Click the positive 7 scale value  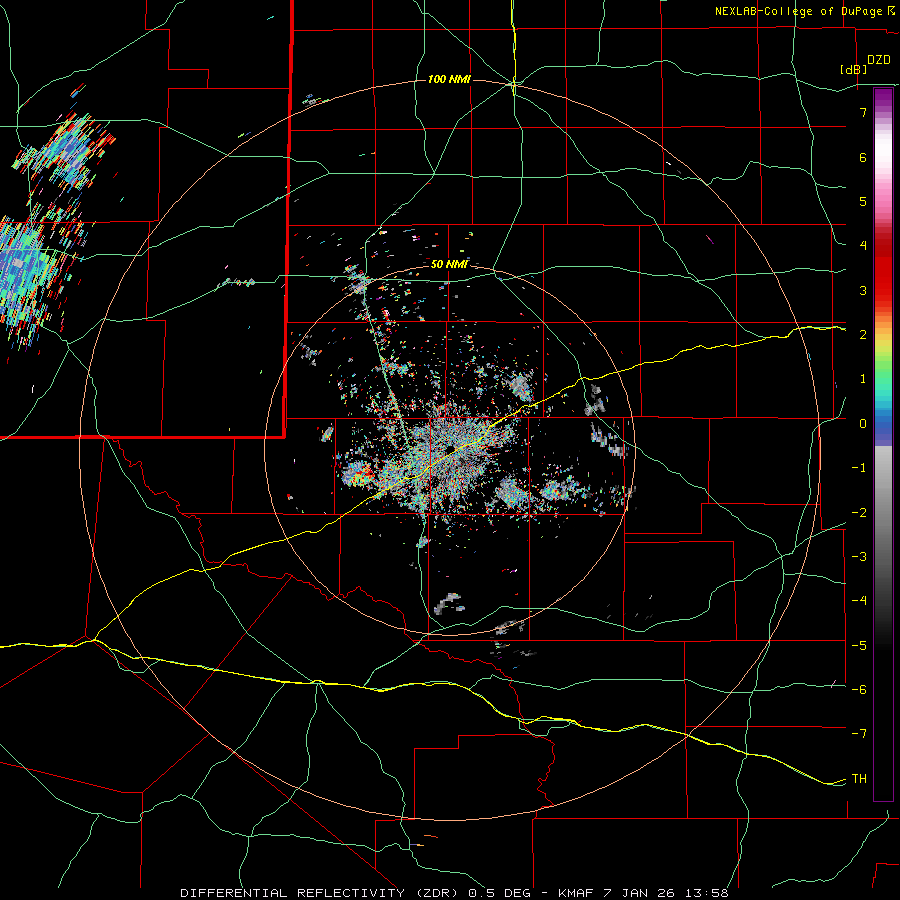[863, 112]
